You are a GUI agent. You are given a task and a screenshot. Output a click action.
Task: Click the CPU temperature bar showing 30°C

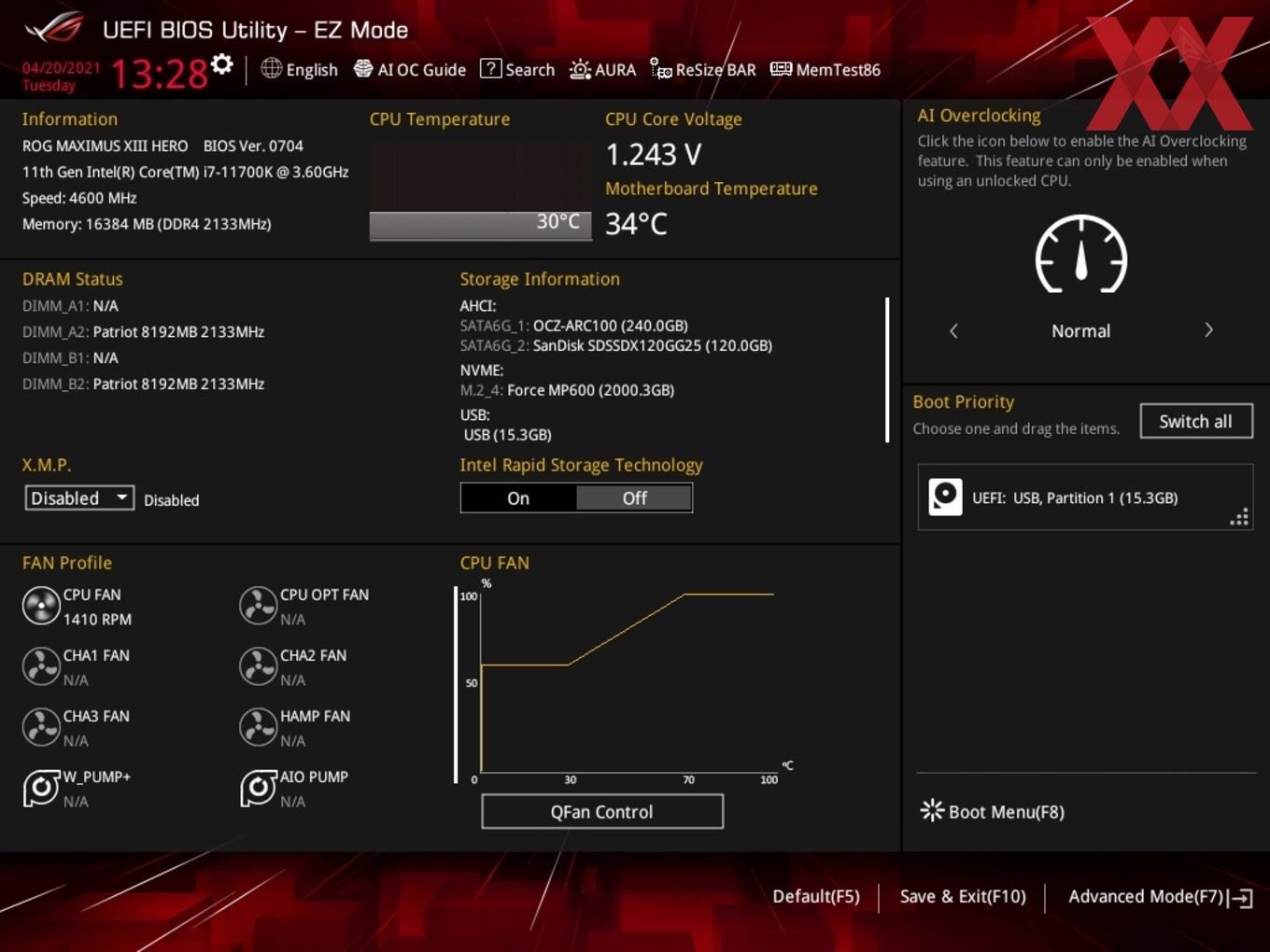[x=480, y=225]
